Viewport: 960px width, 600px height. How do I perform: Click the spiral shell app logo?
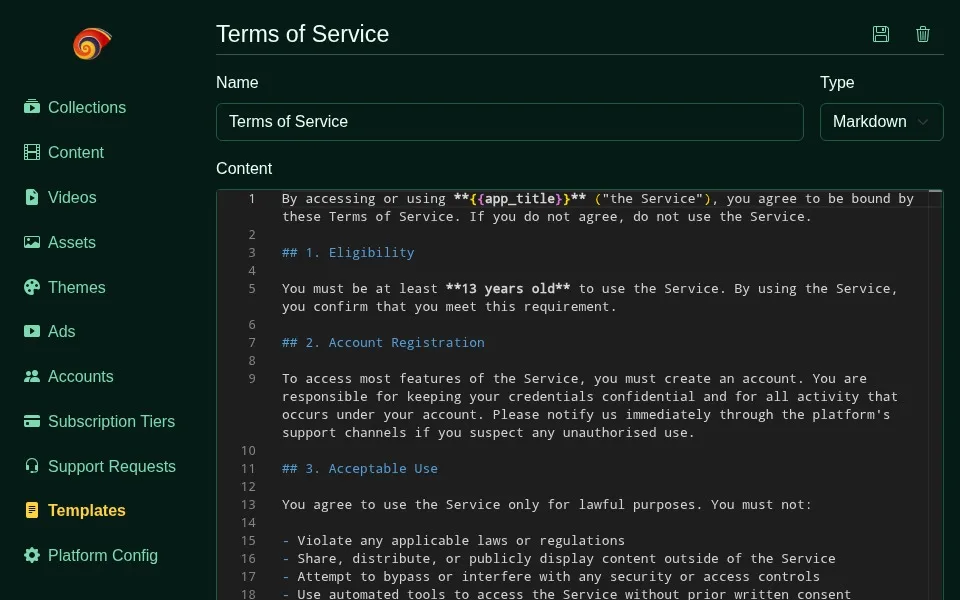click(x=92, y=43)
